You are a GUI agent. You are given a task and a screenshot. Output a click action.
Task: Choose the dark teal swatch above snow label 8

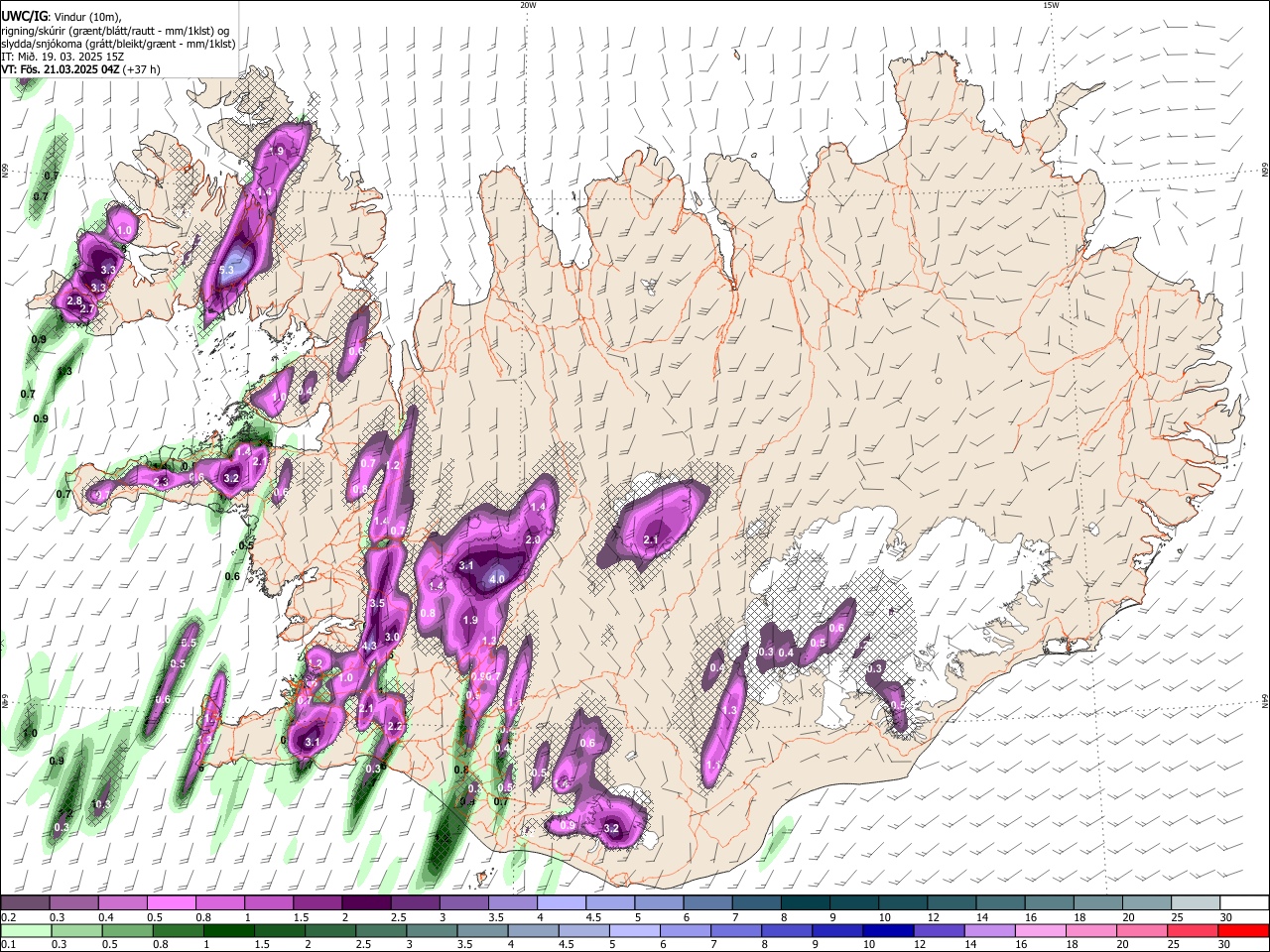tap(804, 902)
